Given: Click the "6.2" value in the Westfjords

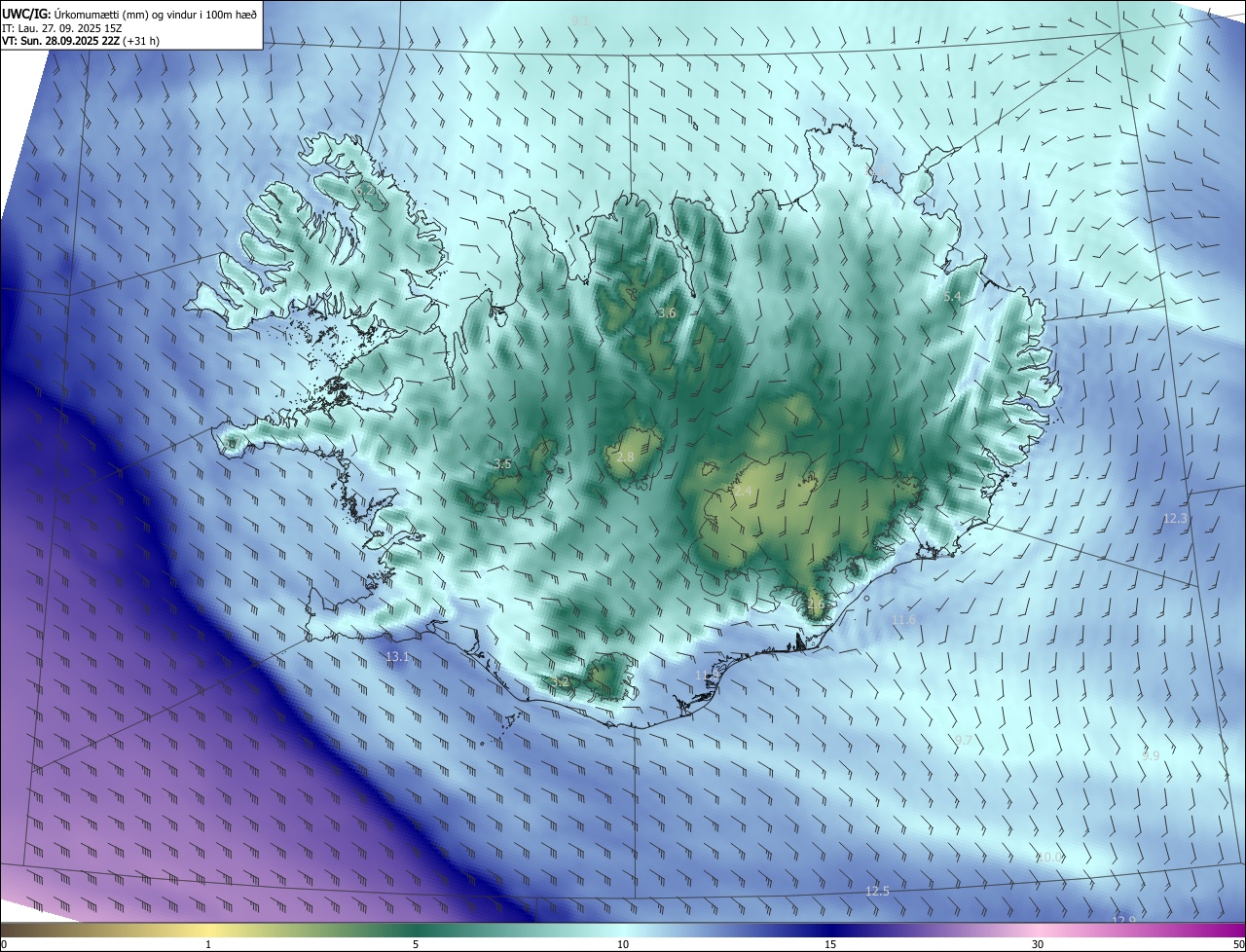Looking at the screenshot, I should pyautogui.click(x=365, y=191).
